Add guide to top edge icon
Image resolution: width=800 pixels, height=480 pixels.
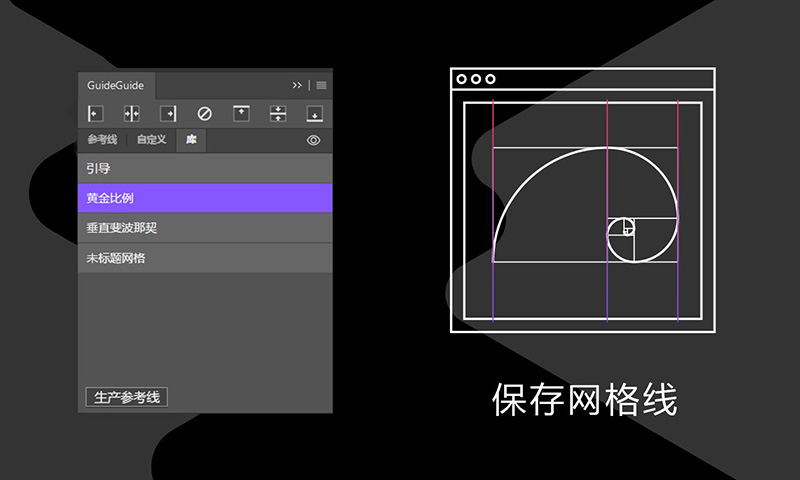(241, 113)
